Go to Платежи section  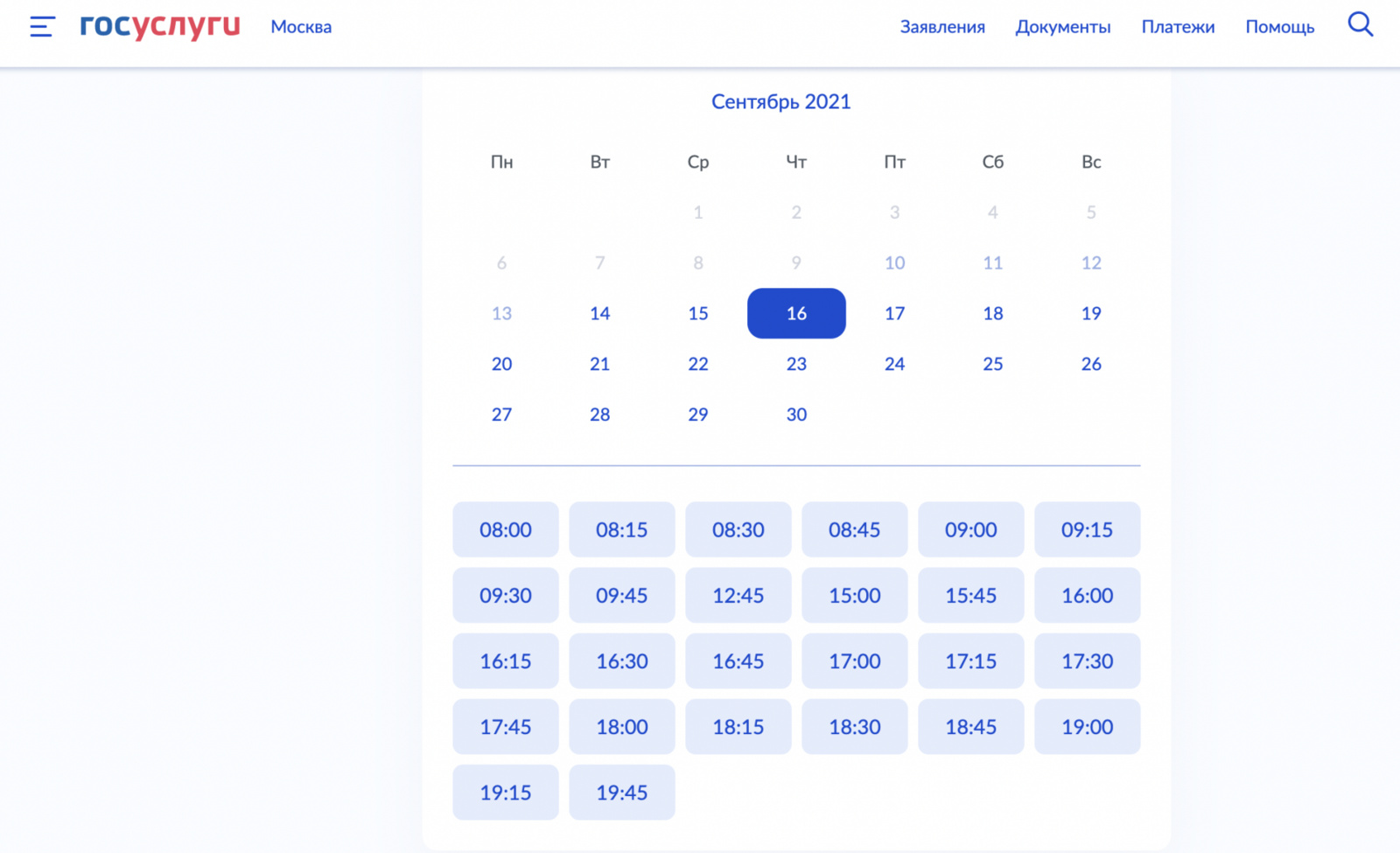pos(1178,27)
